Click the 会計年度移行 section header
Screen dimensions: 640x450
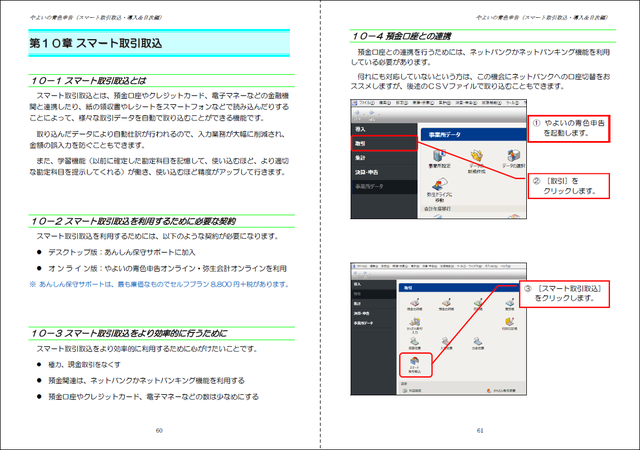click(473, 209)
